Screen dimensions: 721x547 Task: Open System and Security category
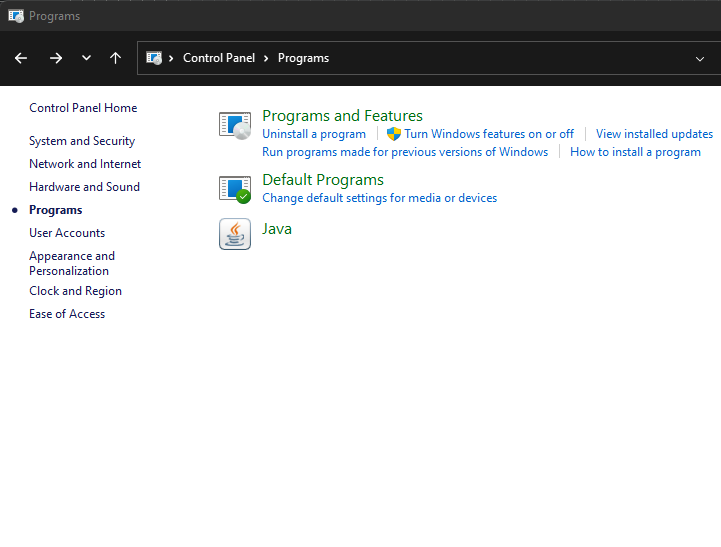82,141
